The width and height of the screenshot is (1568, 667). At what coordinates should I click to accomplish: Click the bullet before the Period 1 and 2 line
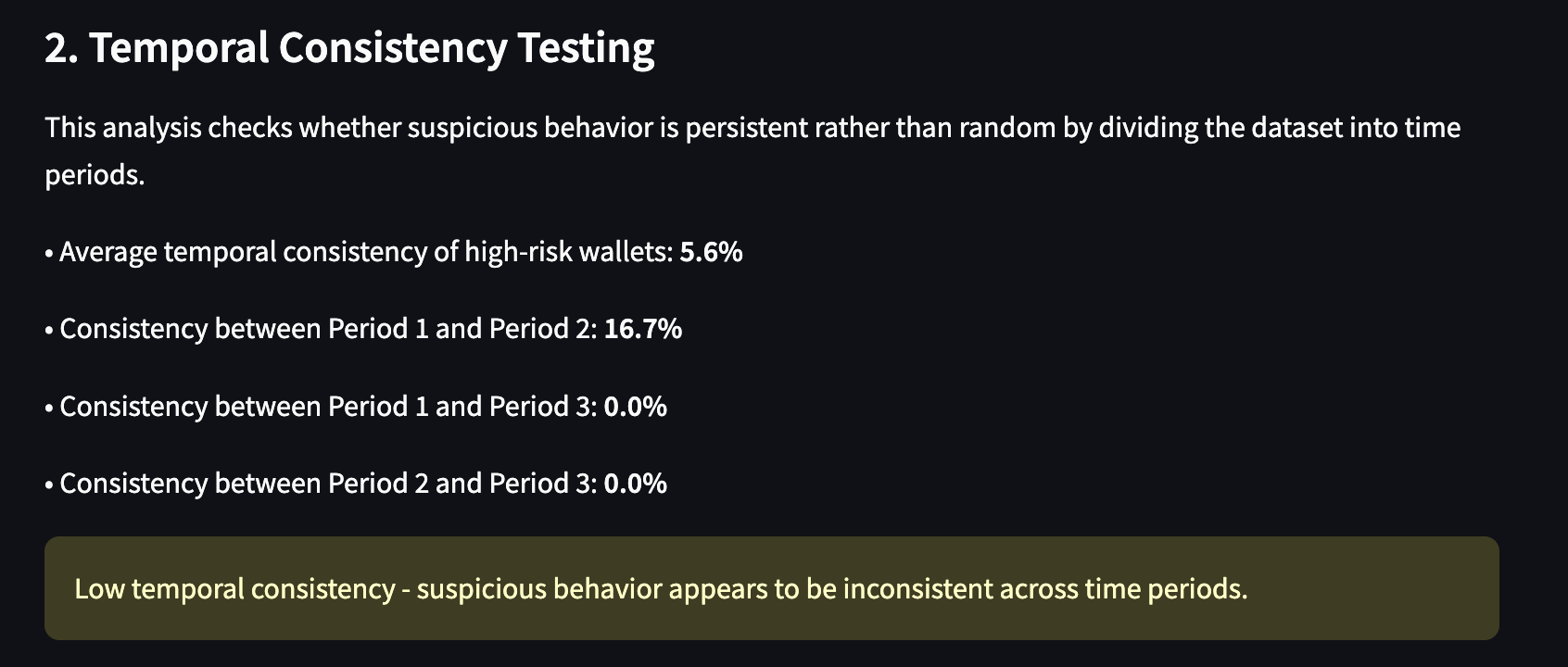click(49, 330)
